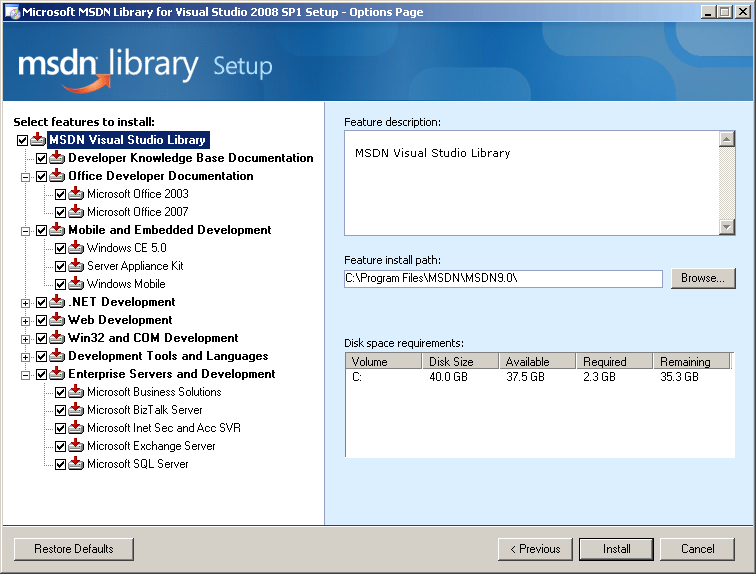Click install icon beside Microsoft SQL Server
This screenshot has width=756, height=574.
click(76, 464)
